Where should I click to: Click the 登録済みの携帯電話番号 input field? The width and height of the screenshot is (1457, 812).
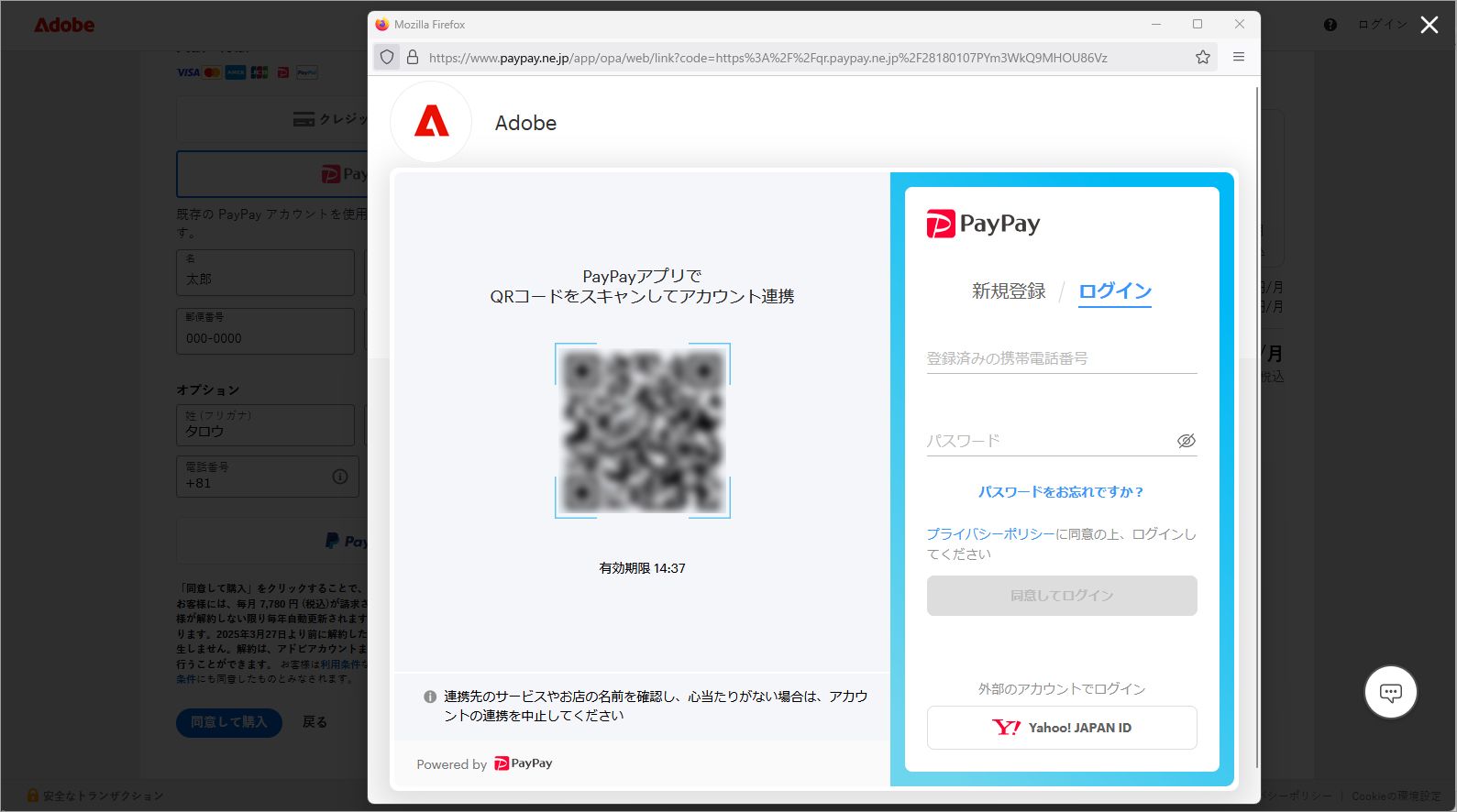(x=1062, y=358)
